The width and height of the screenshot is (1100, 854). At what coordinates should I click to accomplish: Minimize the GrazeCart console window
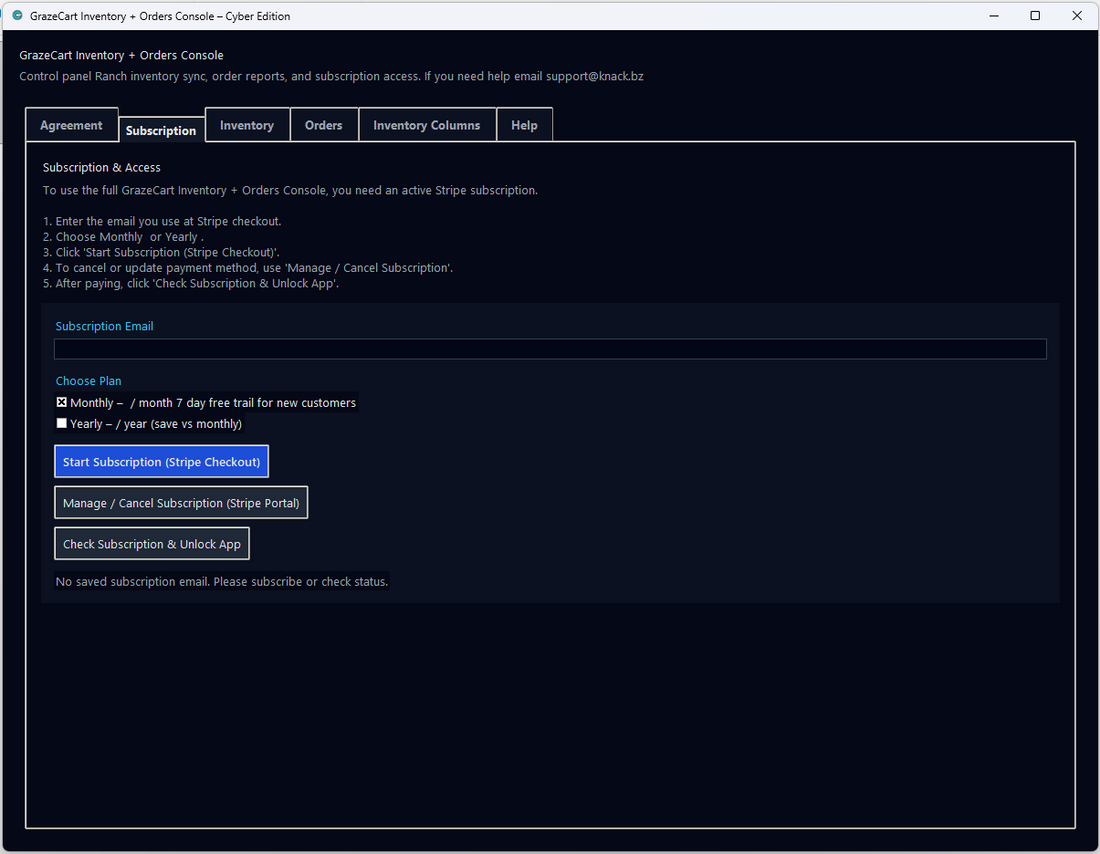click(993, 16)
